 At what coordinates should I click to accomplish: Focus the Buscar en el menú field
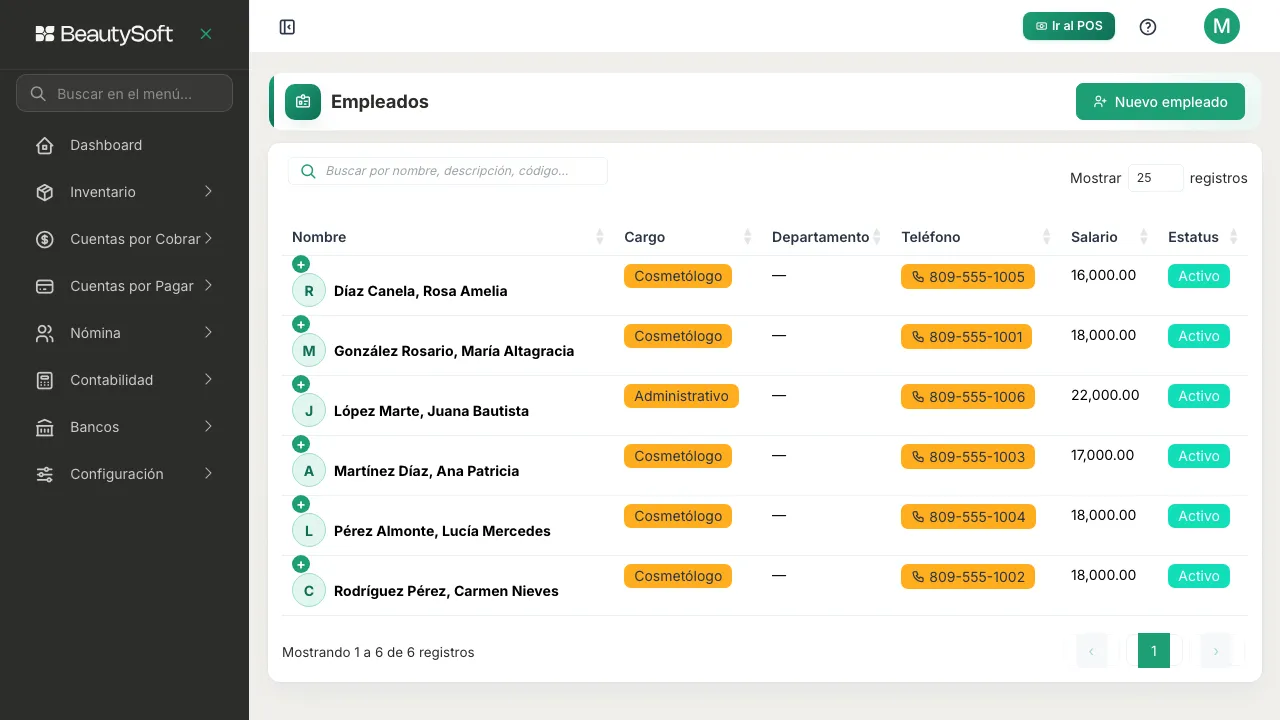pos(124,93)
